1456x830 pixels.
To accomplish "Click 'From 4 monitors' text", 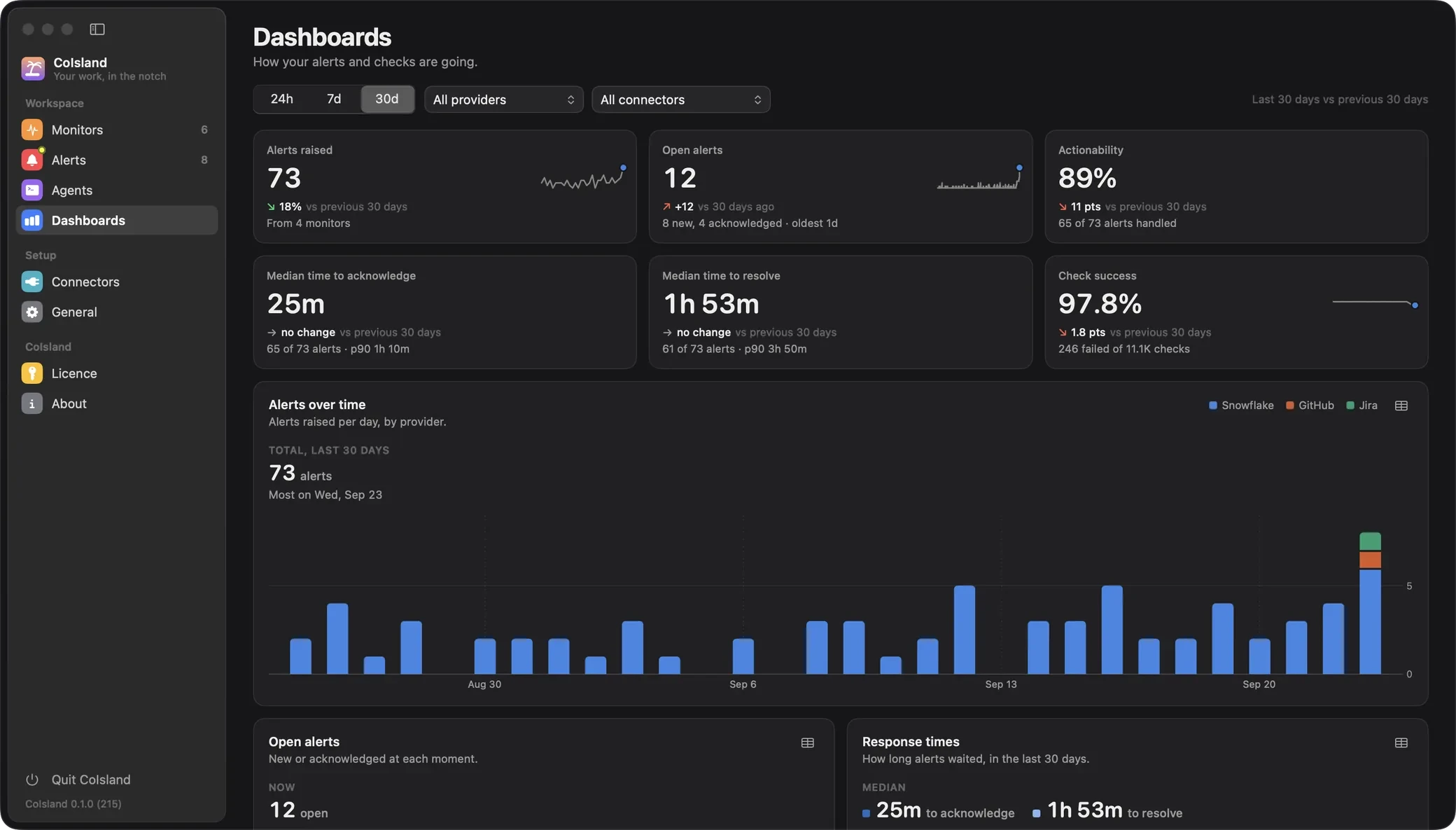I will [x=308, y=223].
